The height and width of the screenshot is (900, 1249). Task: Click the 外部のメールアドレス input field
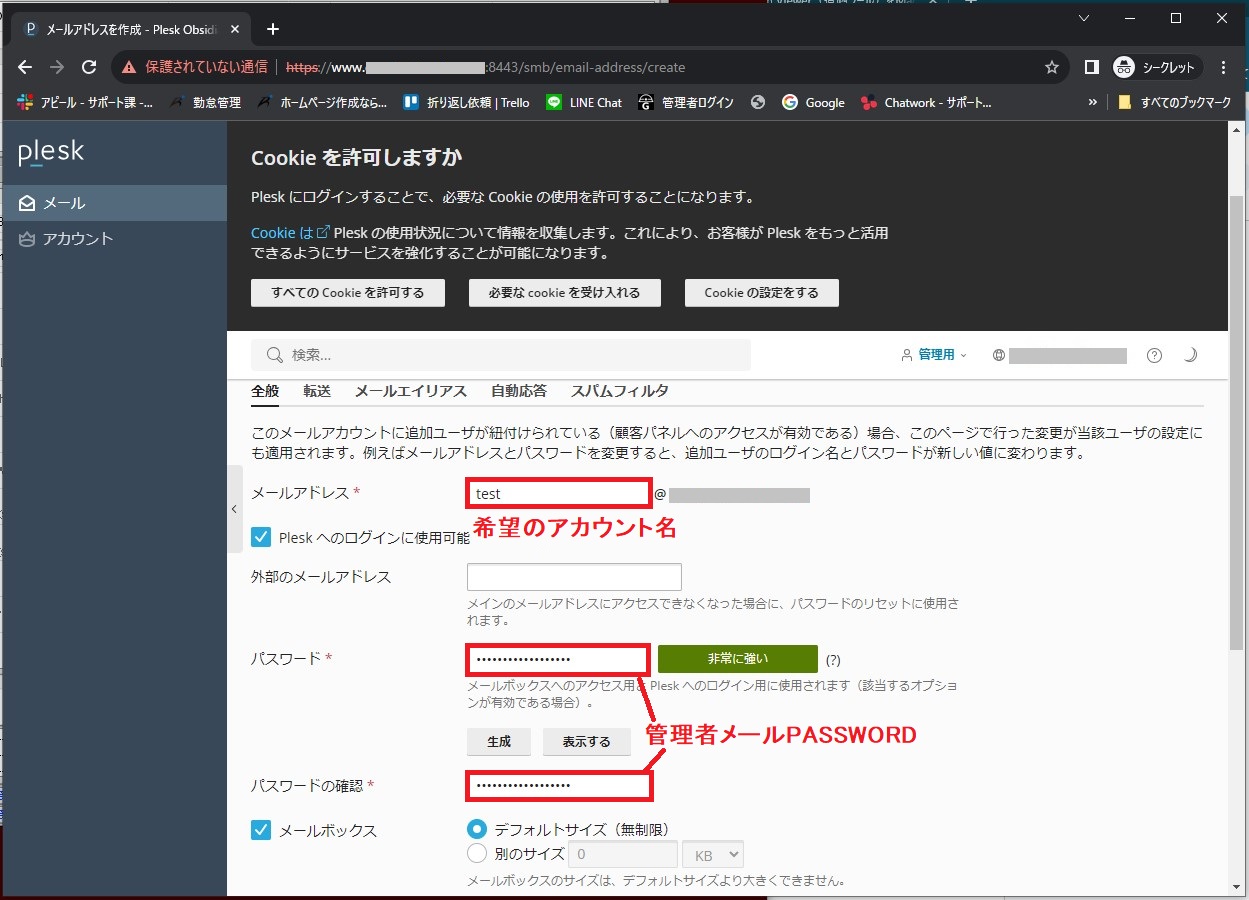tap(574, 577)
